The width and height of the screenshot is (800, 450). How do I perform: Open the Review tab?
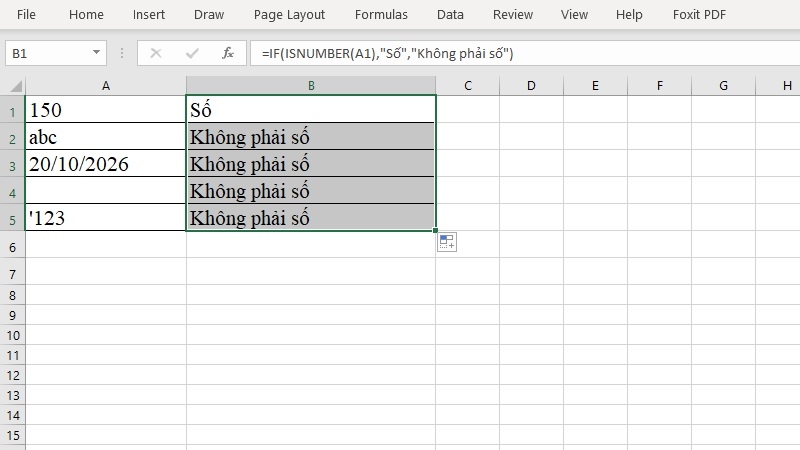[513, 15]
